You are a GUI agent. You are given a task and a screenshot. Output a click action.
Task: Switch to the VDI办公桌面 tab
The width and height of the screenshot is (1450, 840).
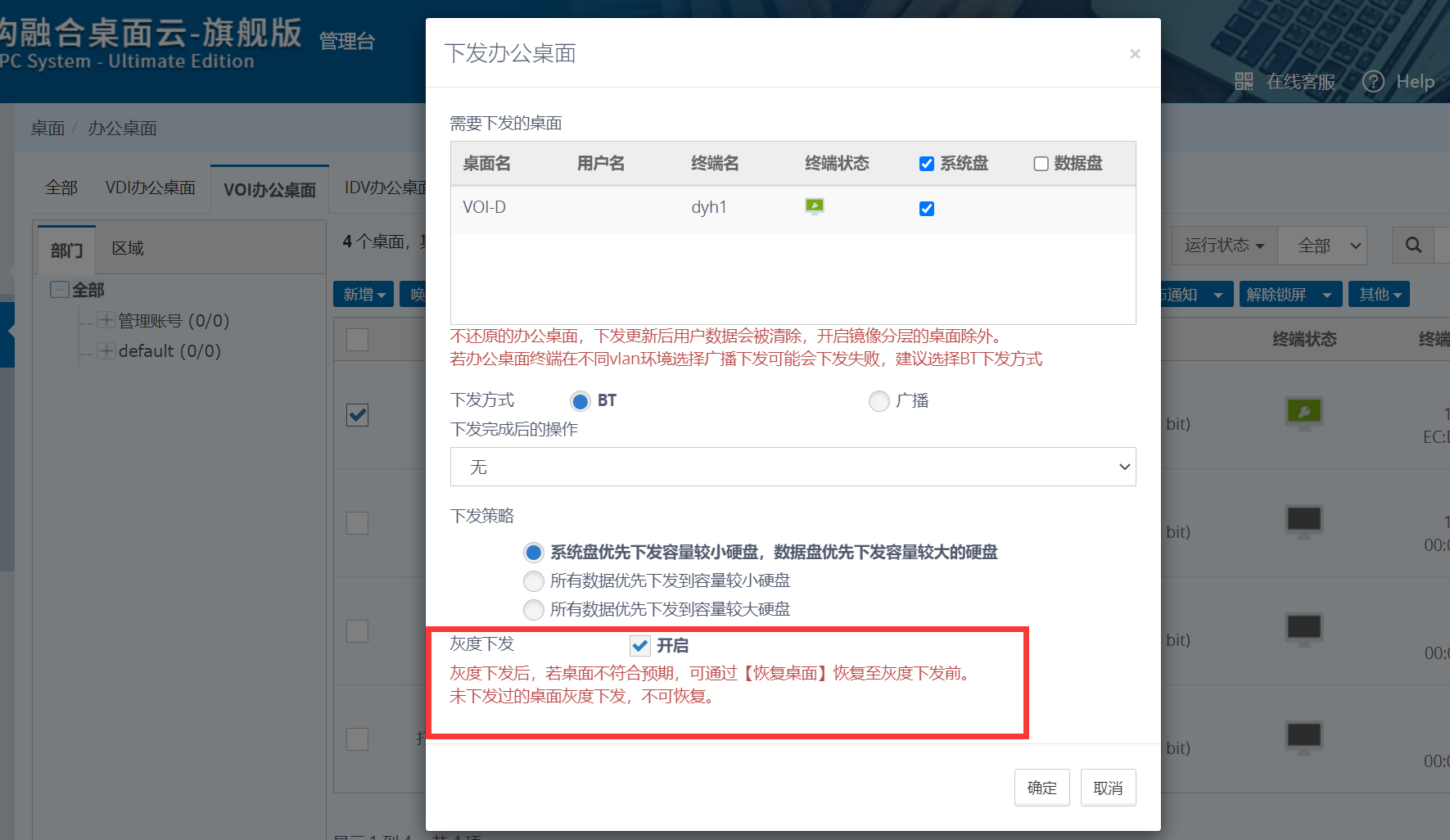pyautogui.click(x=151, y=188)
